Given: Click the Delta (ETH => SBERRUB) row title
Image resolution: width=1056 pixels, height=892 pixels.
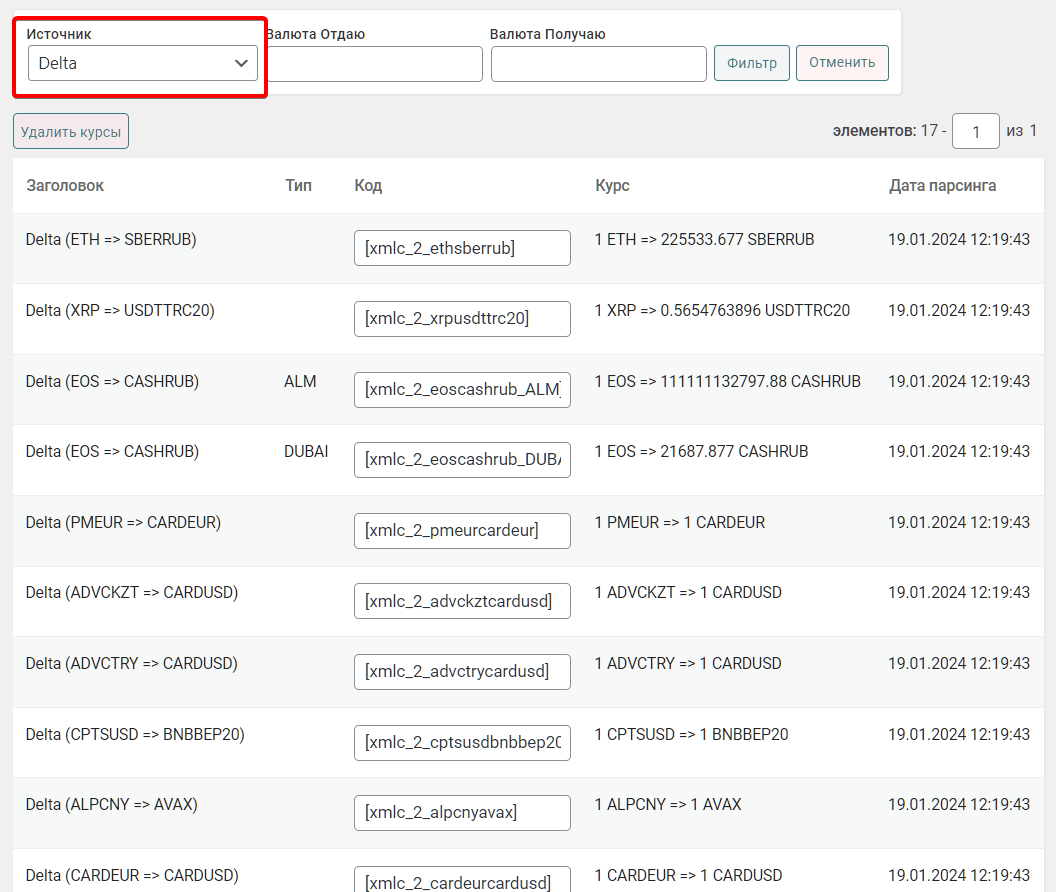Looking at the screenshot, I should click(111, 240).
